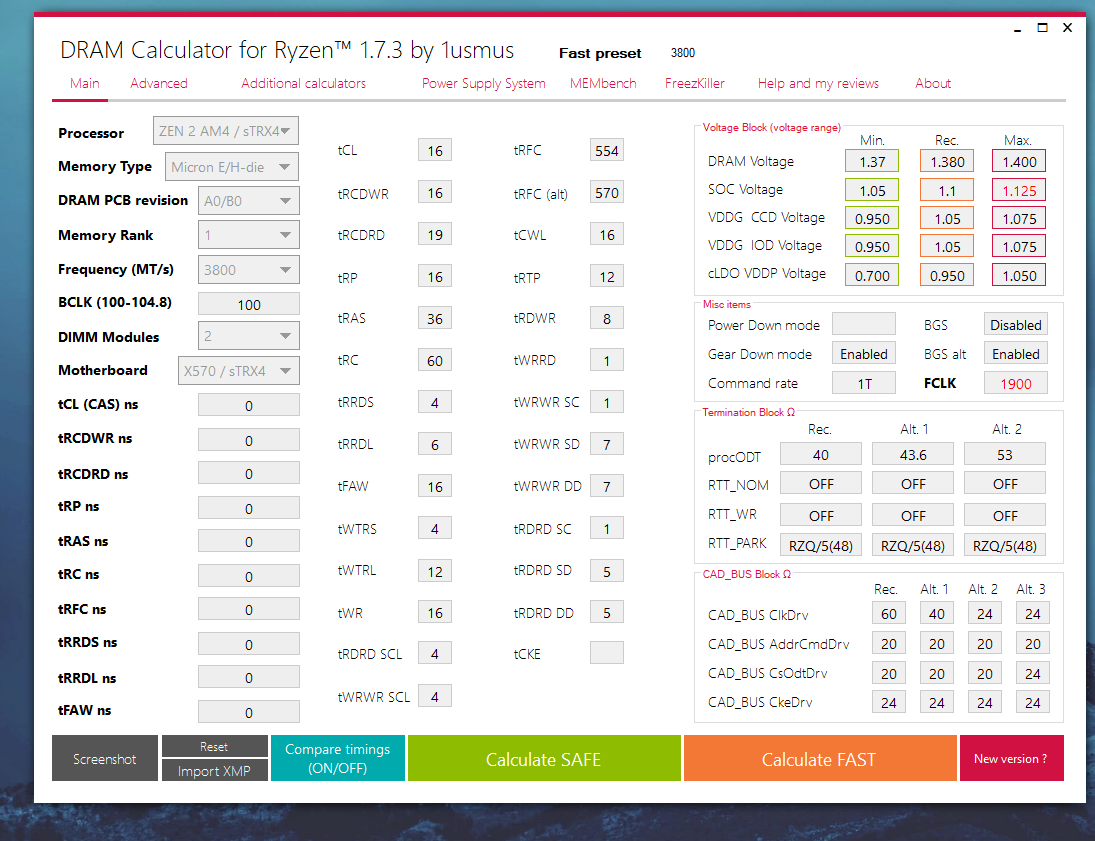The image size is (1095, 841).
Task: Click the RTT_PARK Rec. RZQ/5(48) value
Action: pos(821,545)
